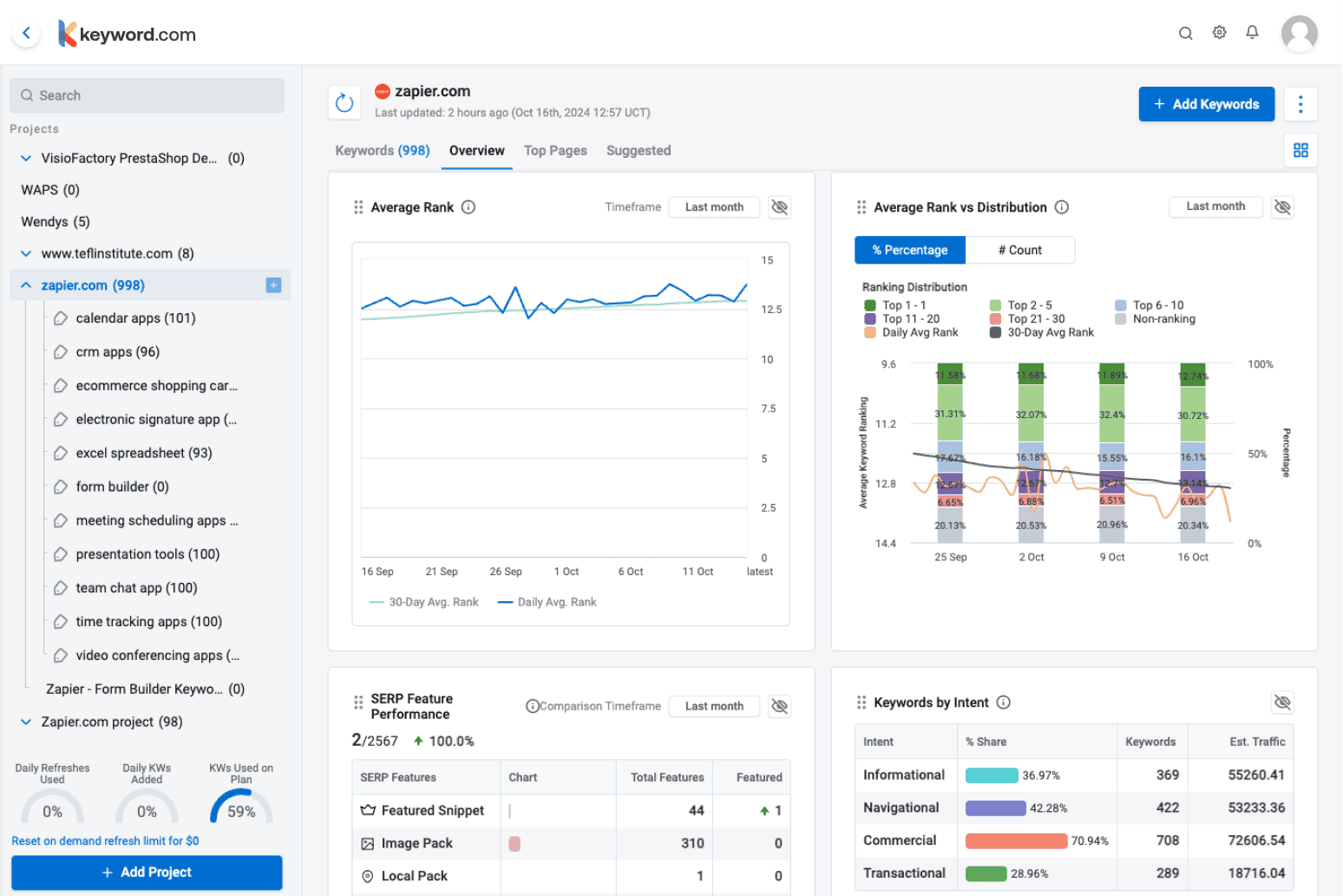Grab Average Rank widget drag handle
1343x896 pixels.
click(x=358, y=207)
